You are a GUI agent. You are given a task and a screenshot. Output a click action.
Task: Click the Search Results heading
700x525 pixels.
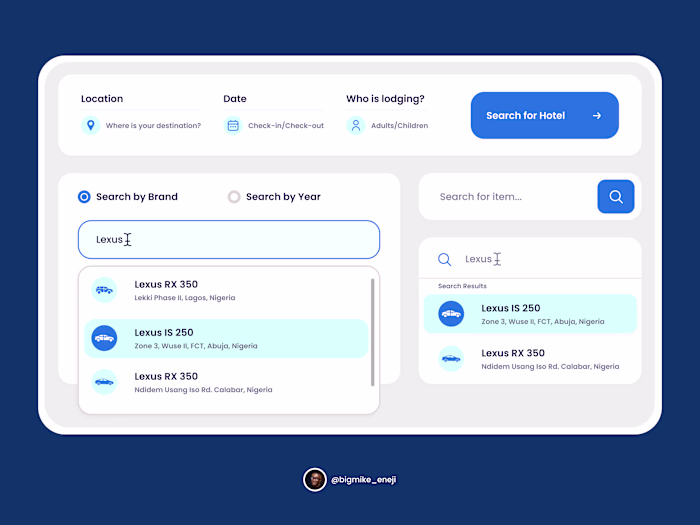click(x=462, y=286)
